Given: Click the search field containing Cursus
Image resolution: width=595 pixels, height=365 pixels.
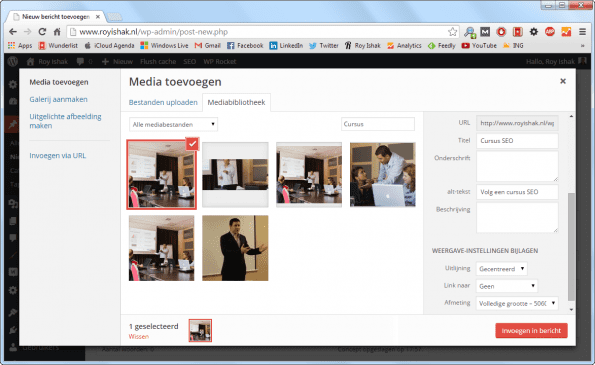Looking at the screenshot, I should [x=378, y=124].
